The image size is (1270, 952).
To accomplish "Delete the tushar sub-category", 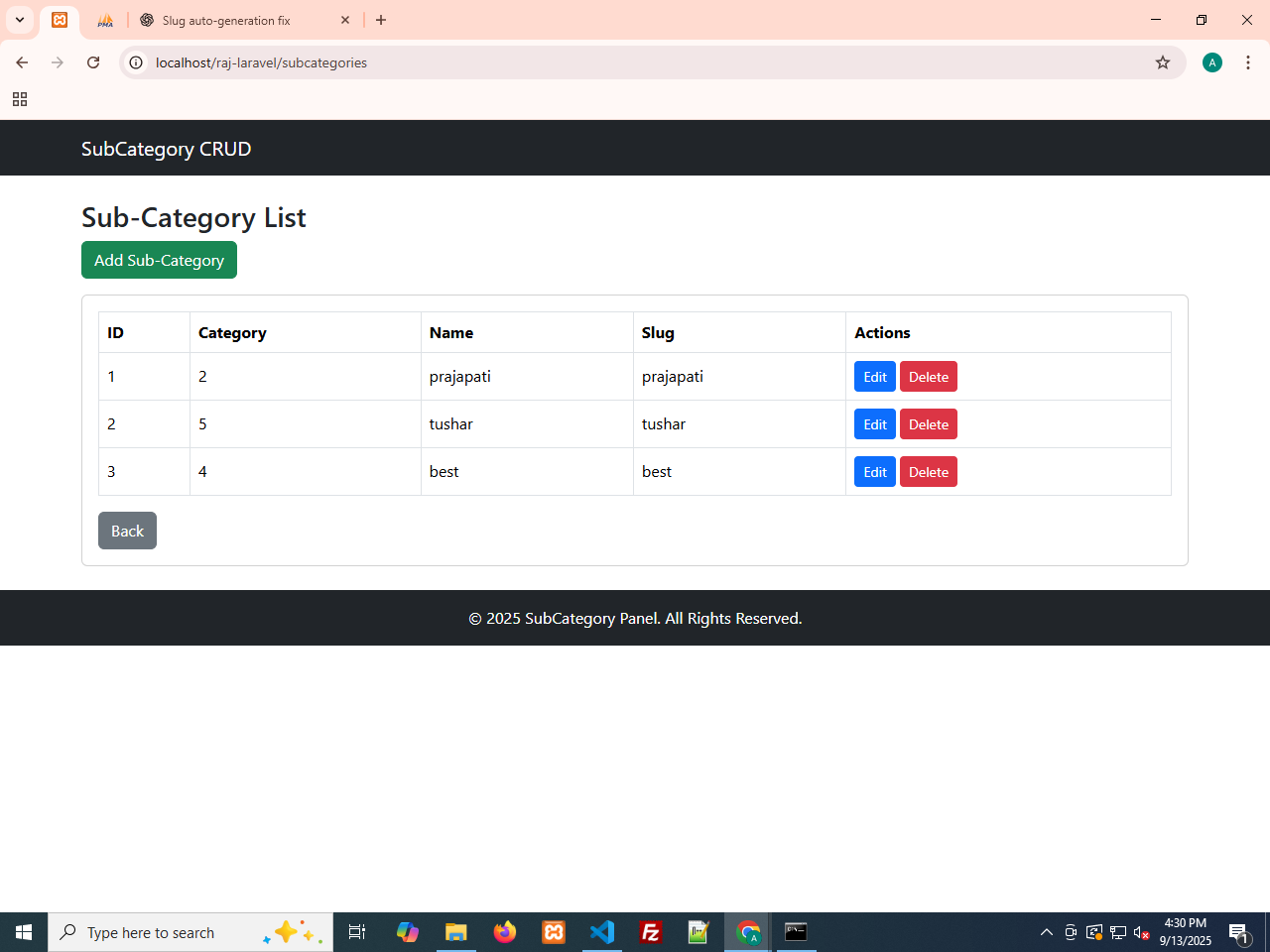I will pyautogui.click(x=928, y=424).
